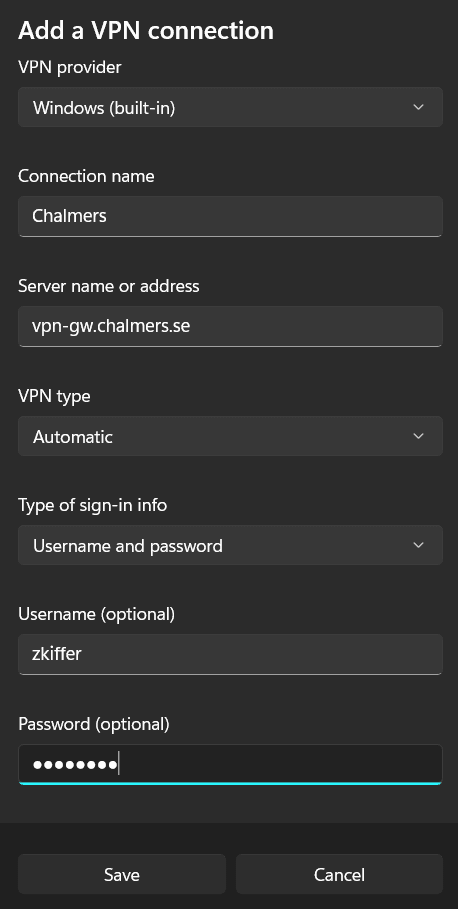Click the Server name or address label

108,286
